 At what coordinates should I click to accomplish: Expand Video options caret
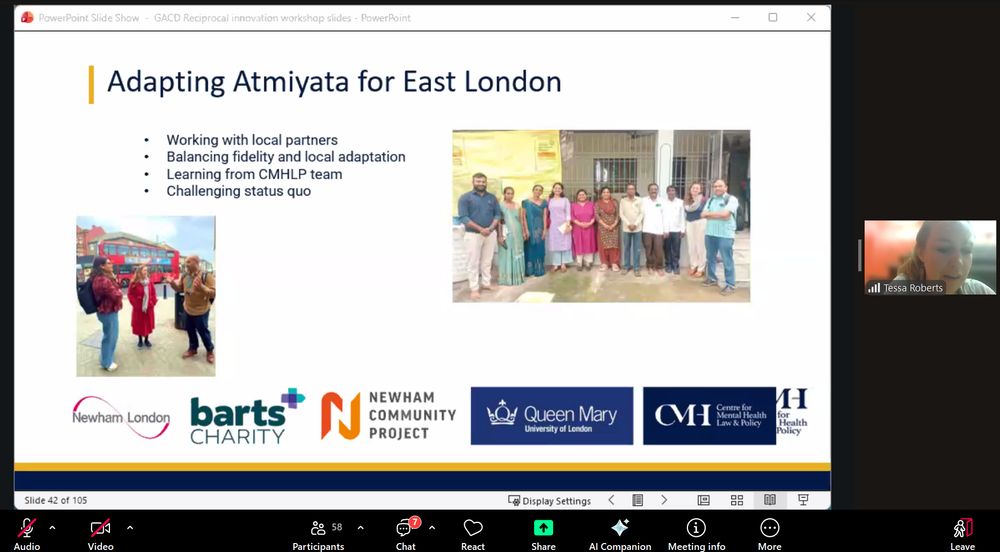[130, 528]
